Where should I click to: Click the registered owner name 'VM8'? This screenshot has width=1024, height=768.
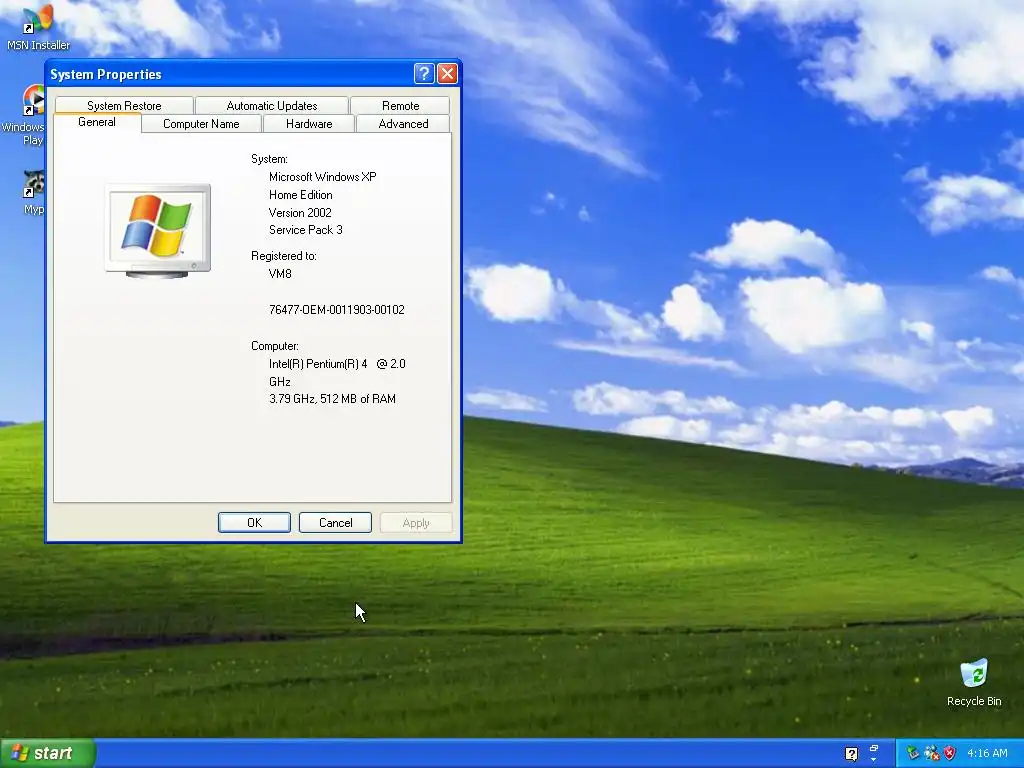point(280,274)
